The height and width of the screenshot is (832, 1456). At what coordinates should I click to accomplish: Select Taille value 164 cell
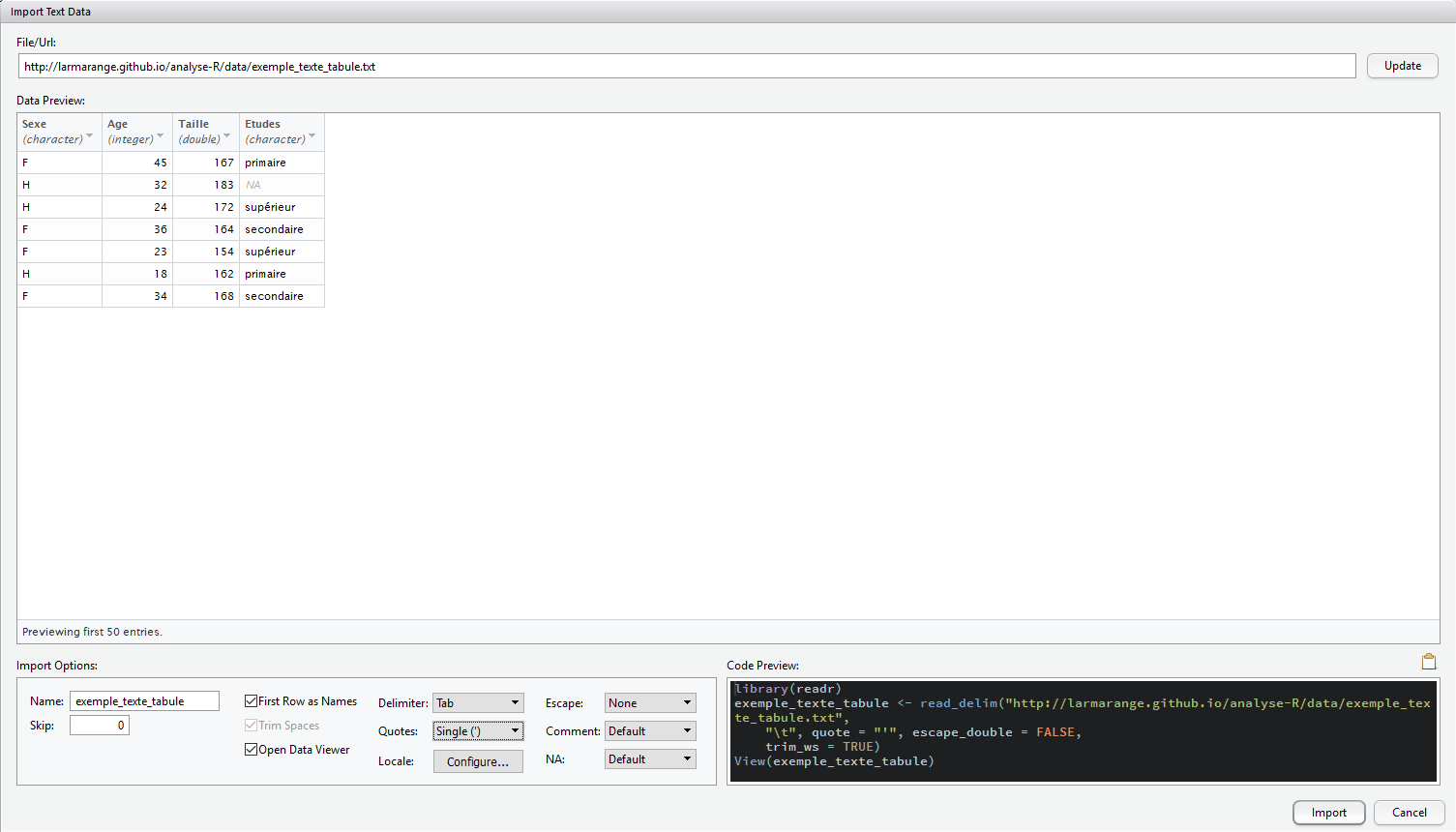pos(206,229)
